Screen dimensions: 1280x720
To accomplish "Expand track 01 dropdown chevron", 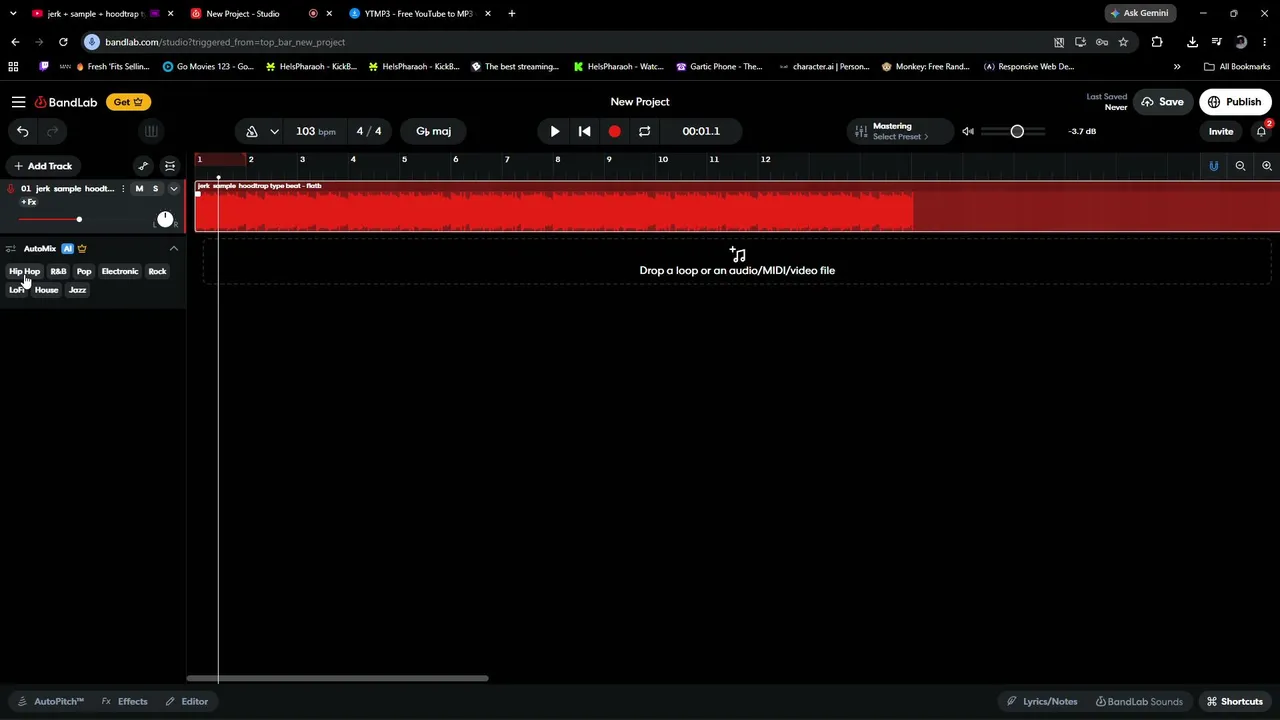I will click(173, 188).
